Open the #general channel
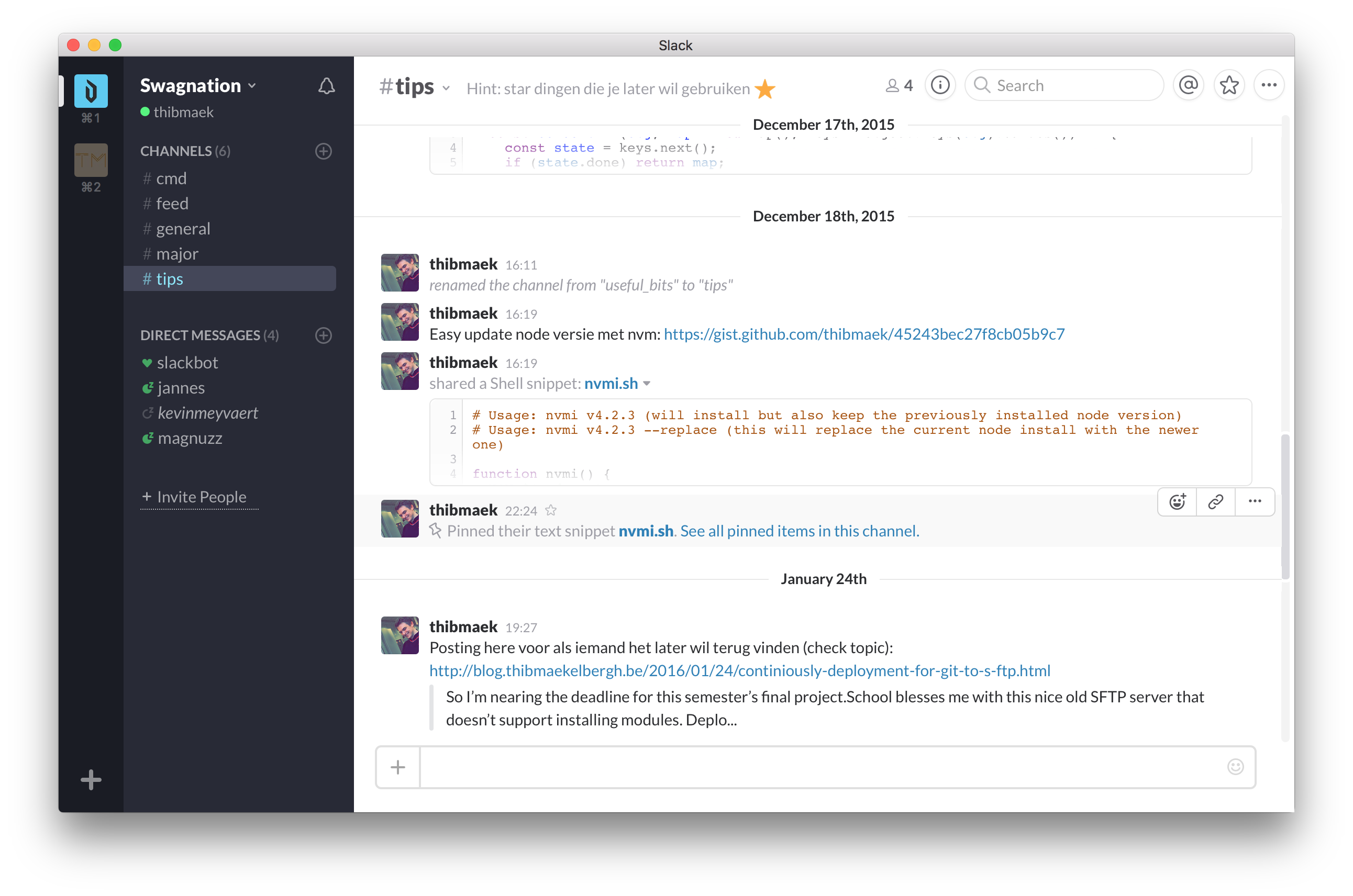The width and height of the screenshot is (1353, 896). pos(184,228)
